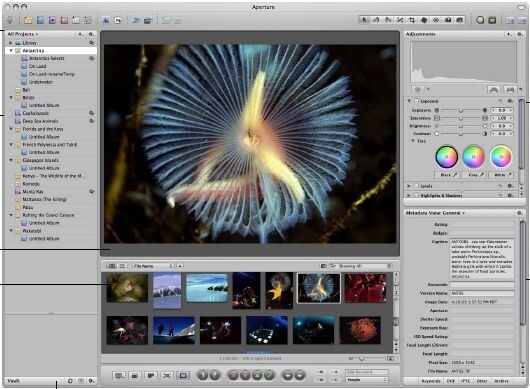Screen dimensions: 530x389
Task: Click the Vault action gear icon
Action: [x=91, y=381]
